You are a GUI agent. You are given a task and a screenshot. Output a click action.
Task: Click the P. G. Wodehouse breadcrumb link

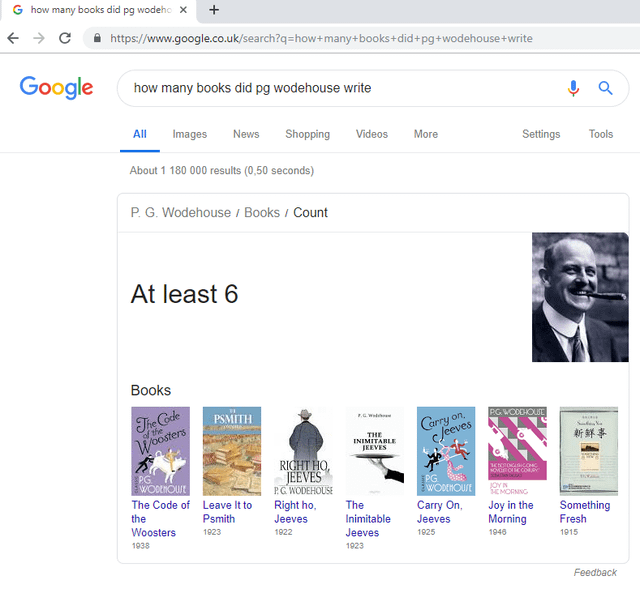[180, 212]
